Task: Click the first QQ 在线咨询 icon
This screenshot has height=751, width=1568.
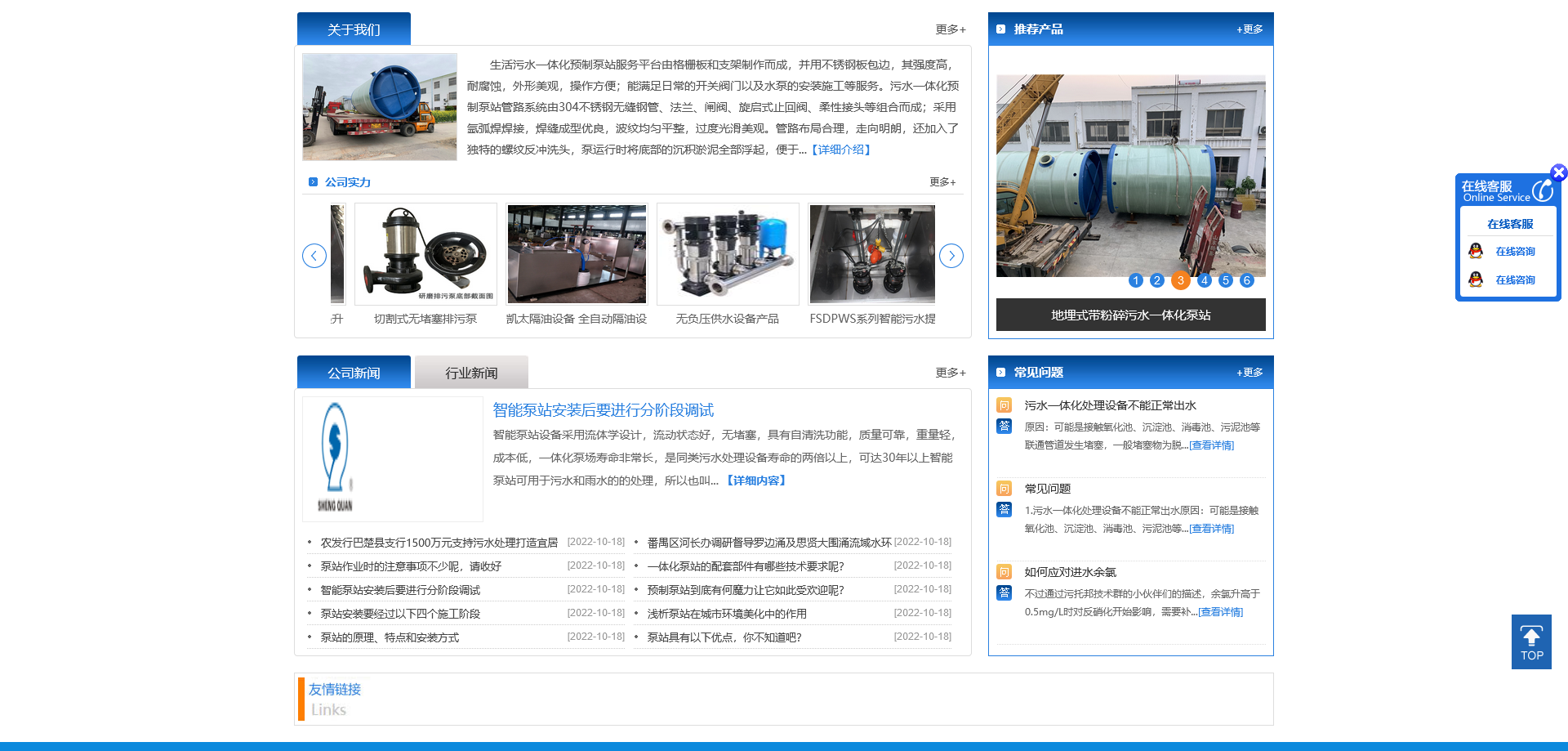Action: pos(1477,251)
